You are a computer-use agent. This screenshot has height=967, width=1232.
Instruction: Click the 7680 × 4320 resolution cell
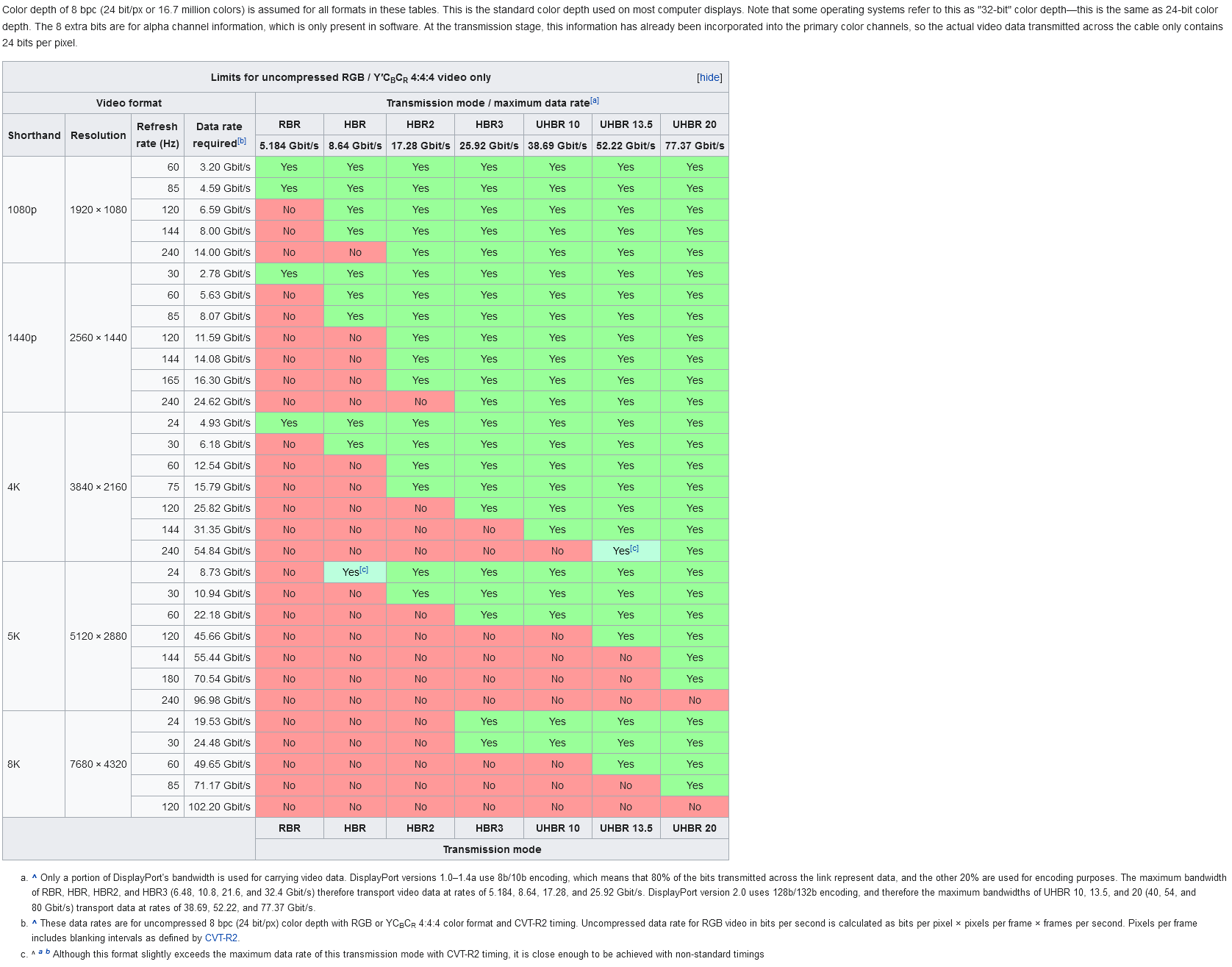coord(98,764)
